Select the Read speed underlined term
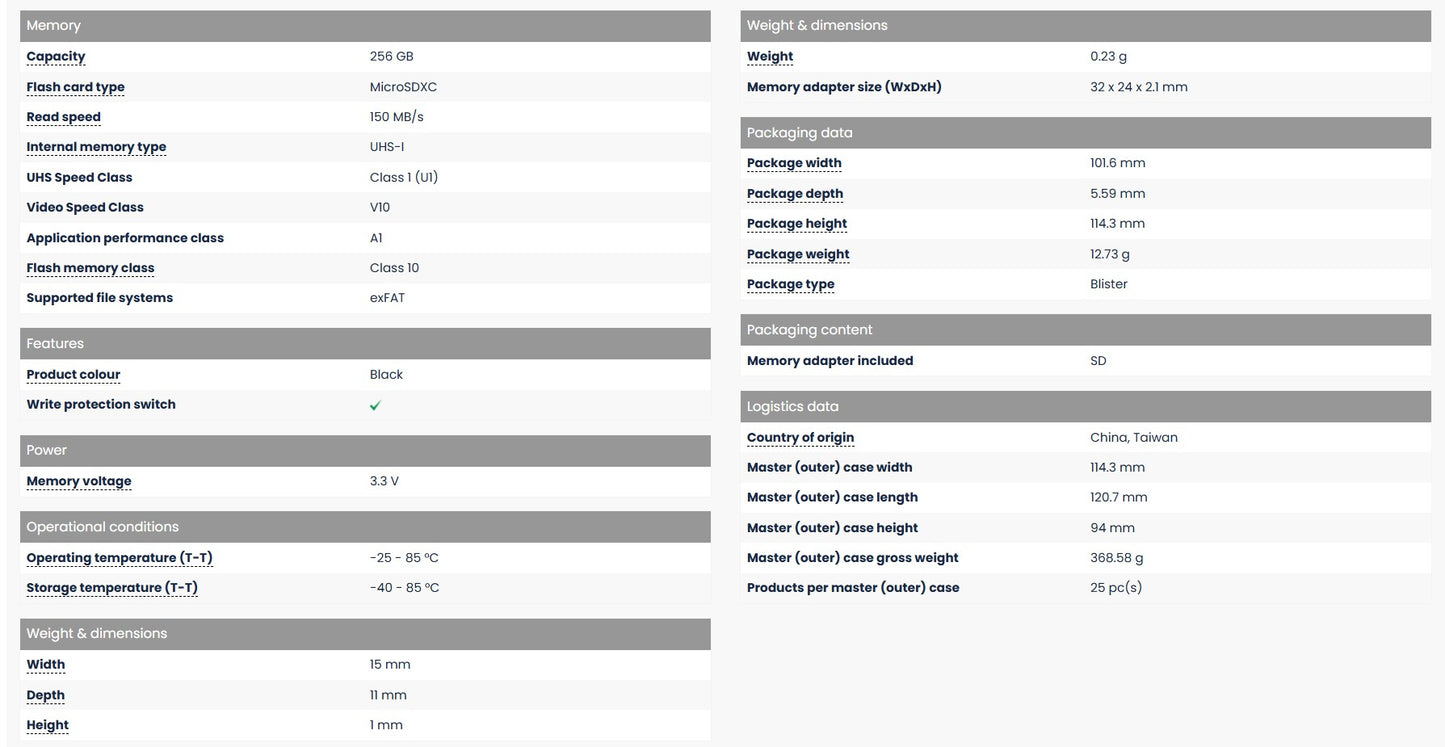This screenshot has height=747, width=1445. click(x=64, y=117)
